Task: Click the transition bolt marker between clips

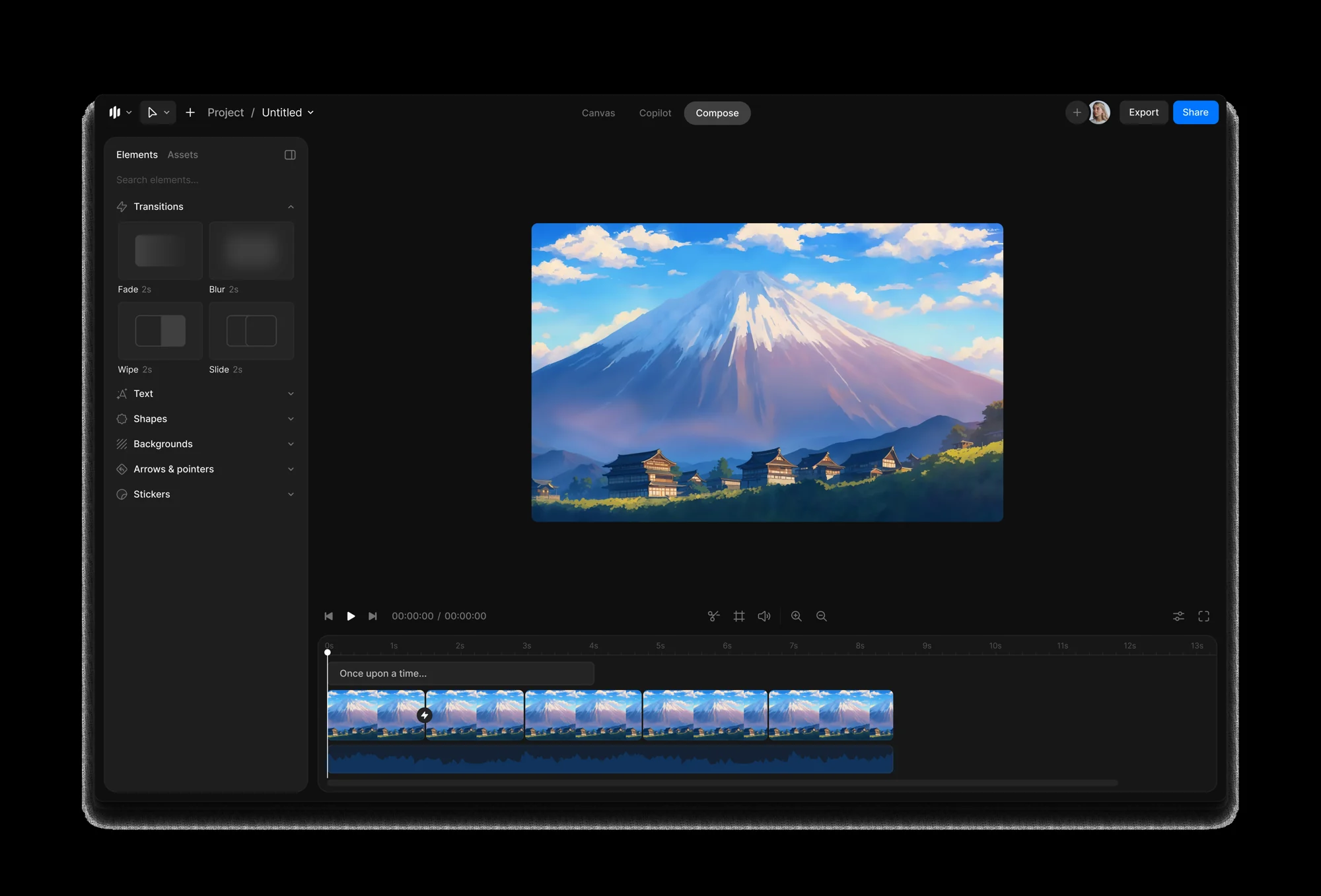Action: pos(425,715)
